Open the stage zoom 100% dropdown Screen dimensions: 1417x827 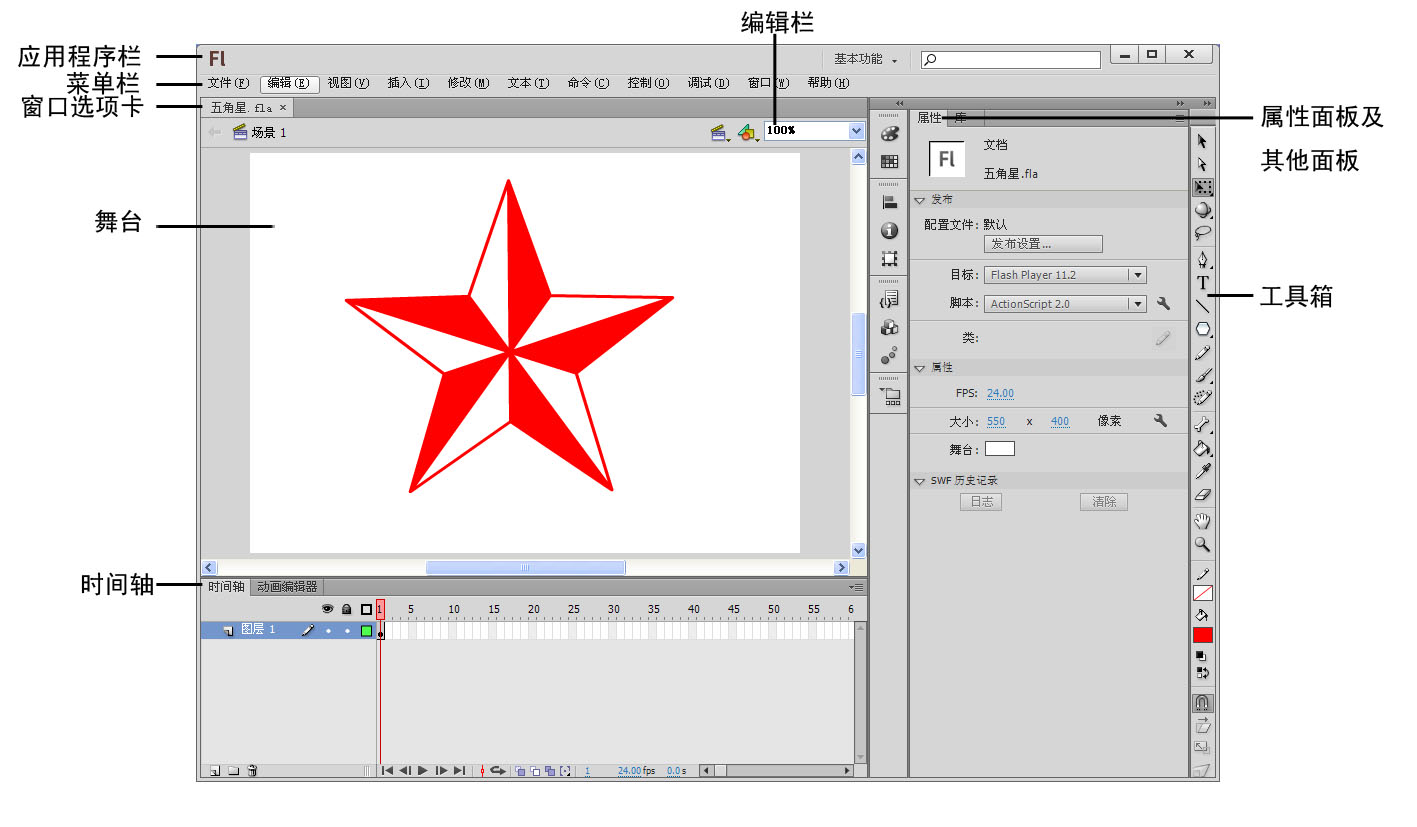pos(855,131)
